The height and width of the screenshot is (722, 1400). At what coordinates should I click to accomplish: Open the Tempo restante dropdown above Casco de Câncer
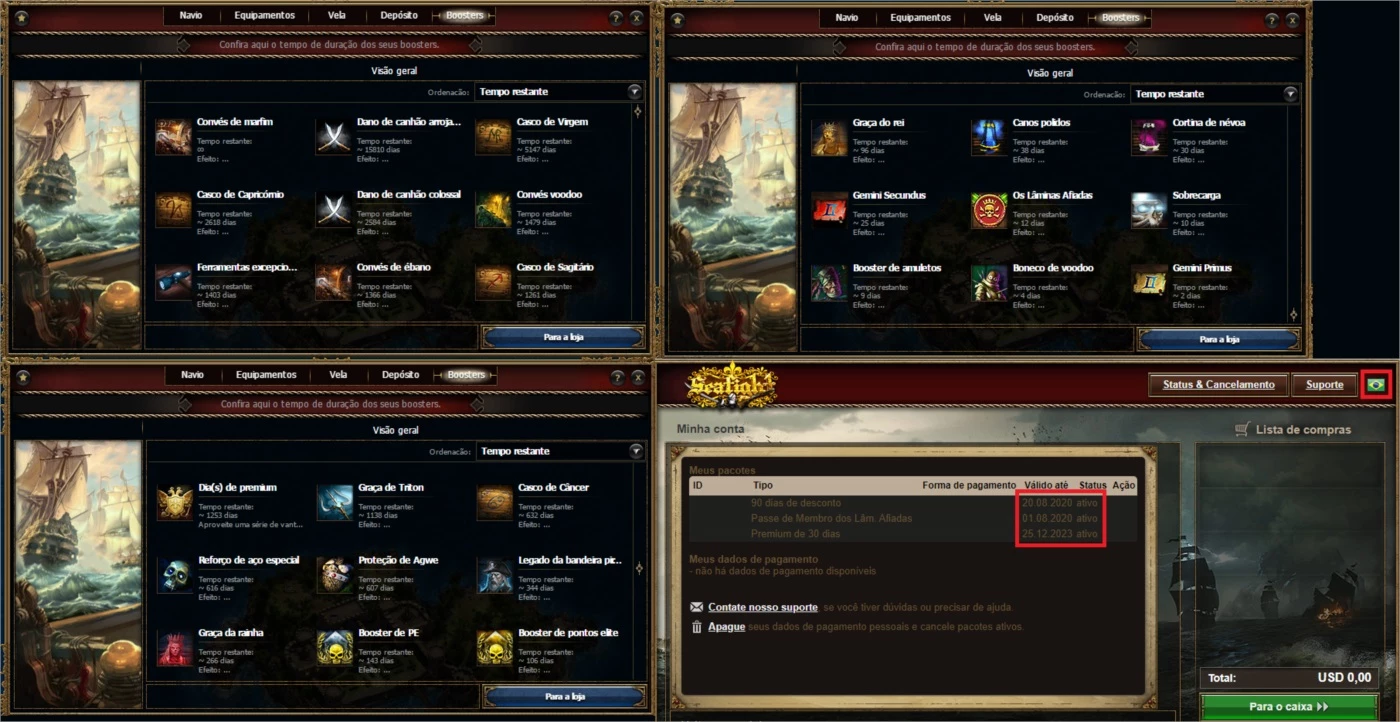560,451
